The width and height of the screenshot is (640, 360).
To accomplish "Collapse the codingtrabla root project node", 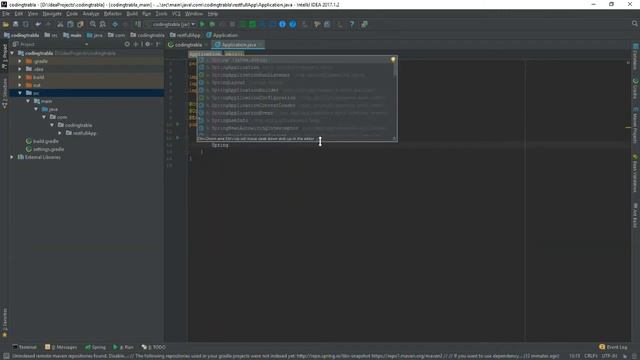I will 12,53.
